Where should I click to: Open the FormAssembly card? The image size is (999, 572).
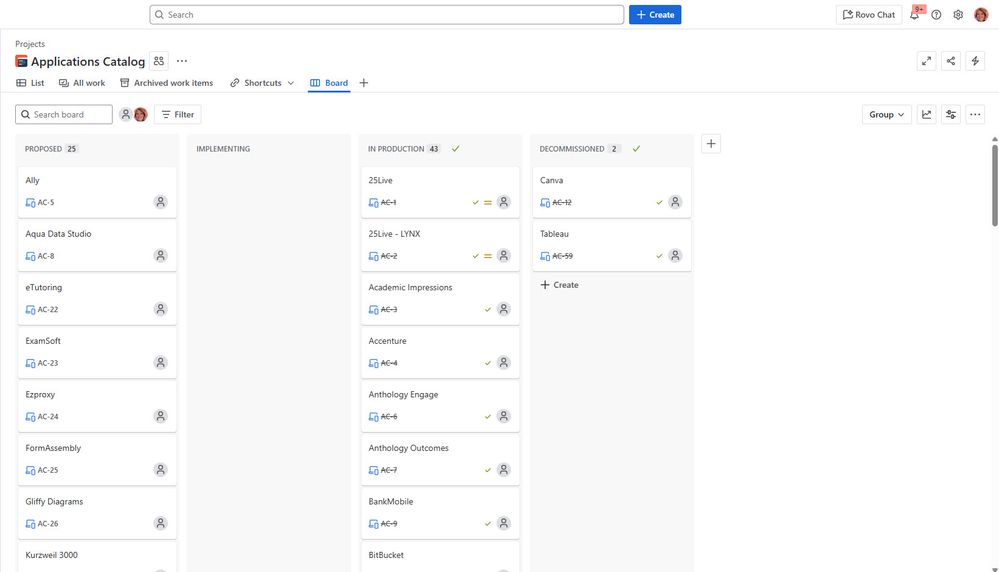(97, 459)
